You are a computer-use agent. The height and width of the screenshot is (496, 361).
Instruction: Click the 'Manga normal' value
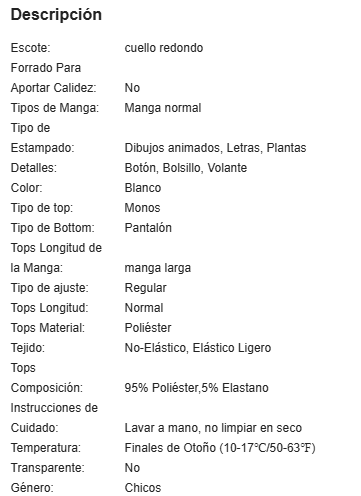[163, 108]
